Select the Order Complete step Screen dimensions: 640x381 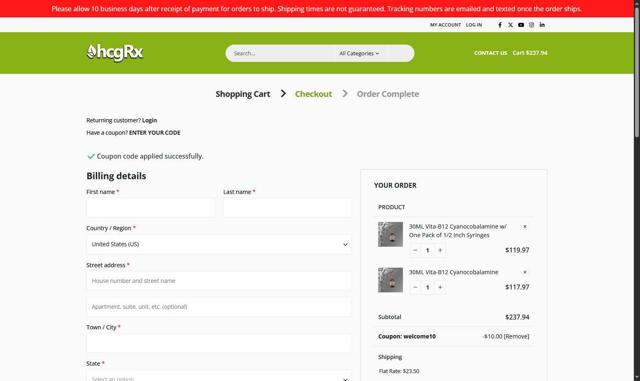[388, 94]
